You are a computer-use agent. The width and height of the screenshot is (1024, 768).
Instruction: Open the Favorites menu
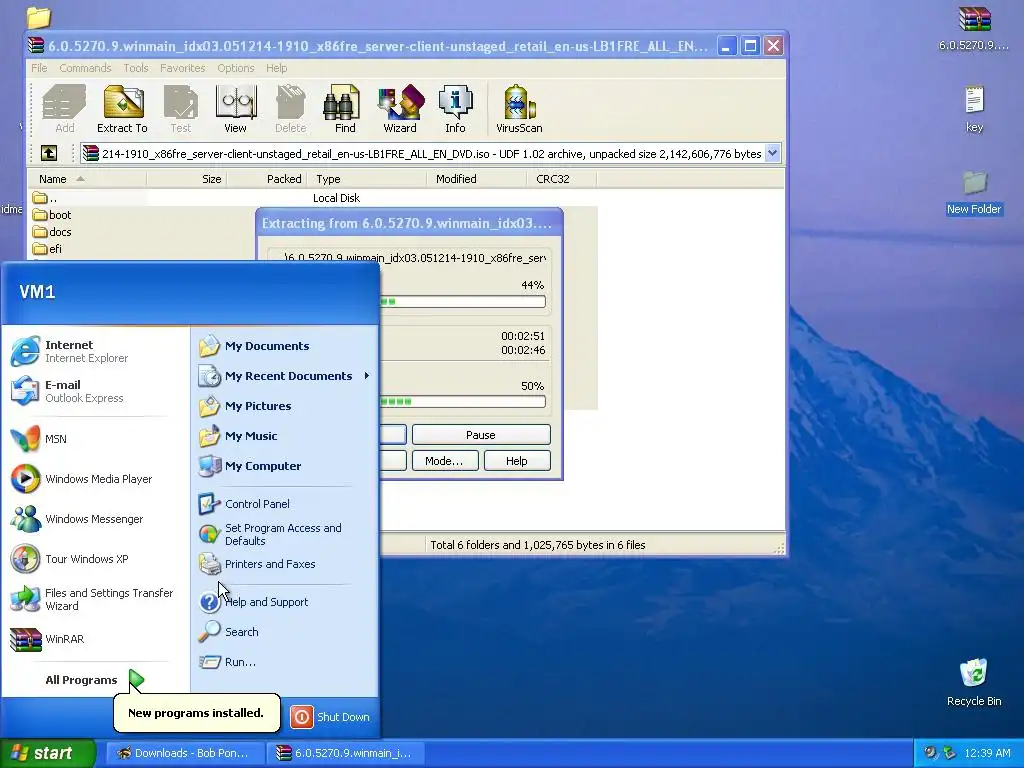(x=182, y=68)
